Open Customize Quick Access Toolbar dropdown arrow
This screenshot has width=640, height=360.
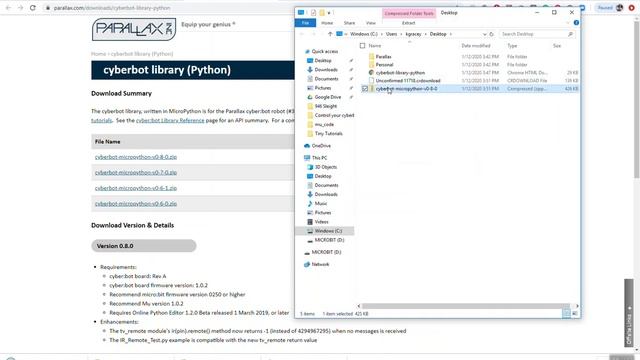tap(329, 13)
